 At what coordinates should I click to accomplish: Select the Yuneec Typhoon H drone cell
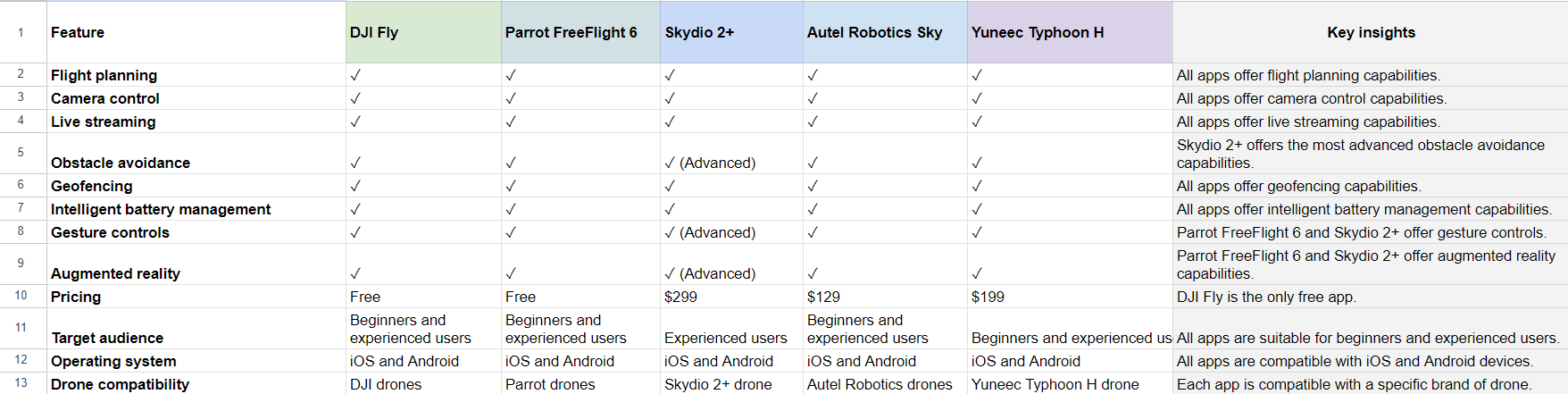(x=1070, y=384)
